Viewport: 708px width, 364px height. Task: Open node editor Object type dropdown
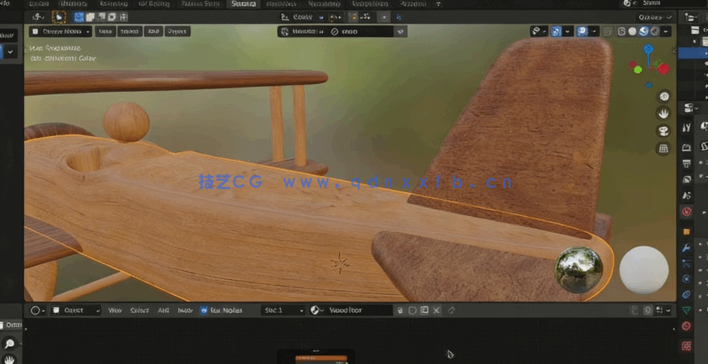click(75, 310)
